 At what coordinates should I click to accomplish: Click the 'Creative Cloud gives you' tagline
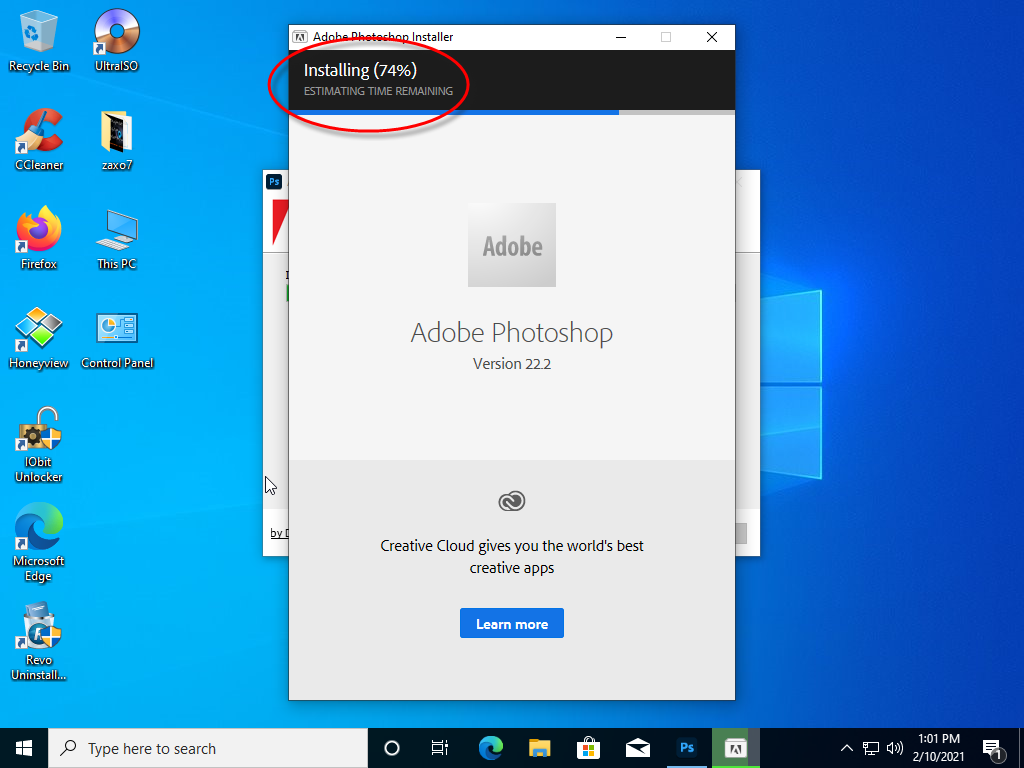(512, 556)
